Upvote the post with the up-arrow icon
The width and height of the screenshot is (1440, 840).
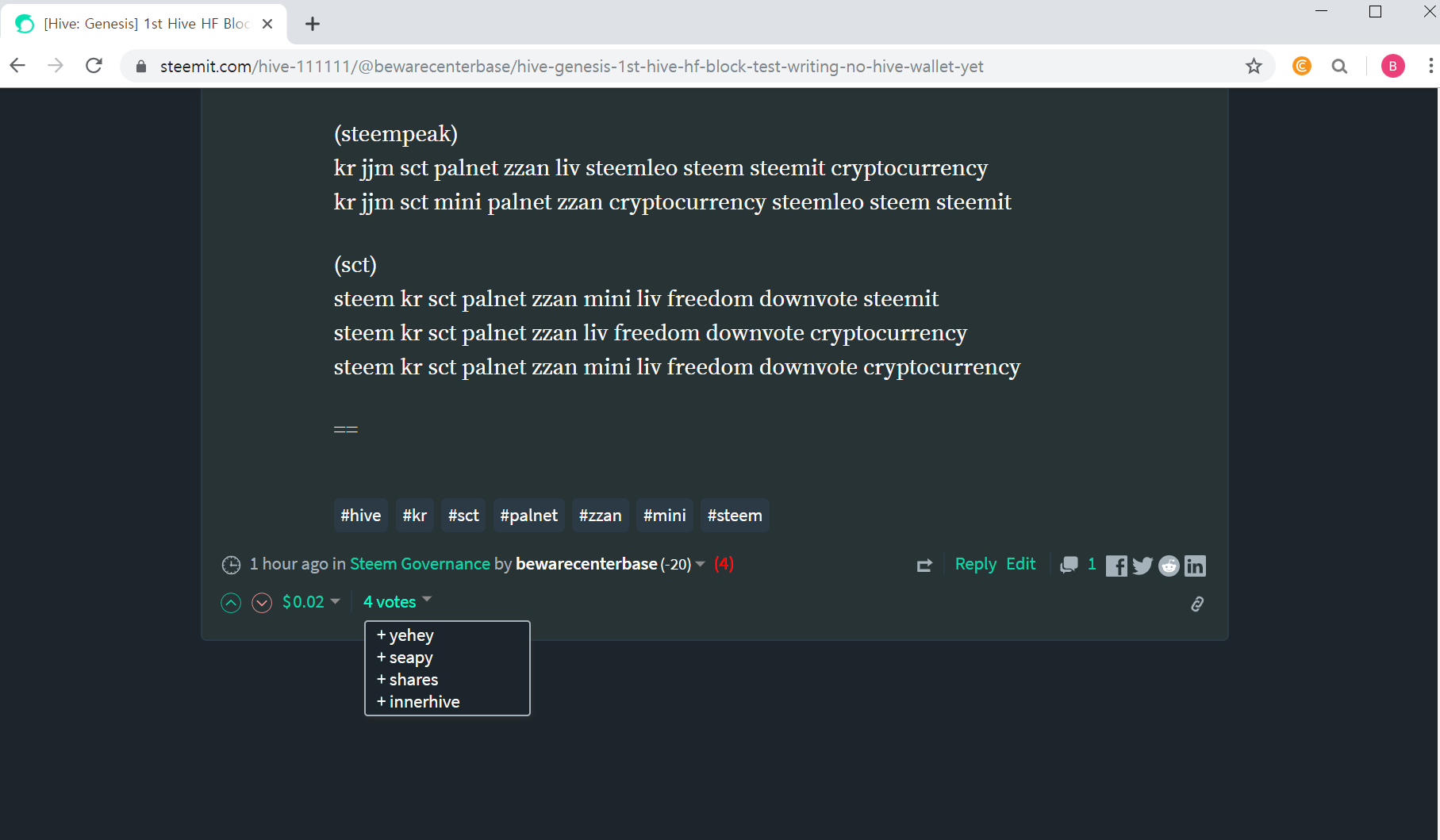231,604
